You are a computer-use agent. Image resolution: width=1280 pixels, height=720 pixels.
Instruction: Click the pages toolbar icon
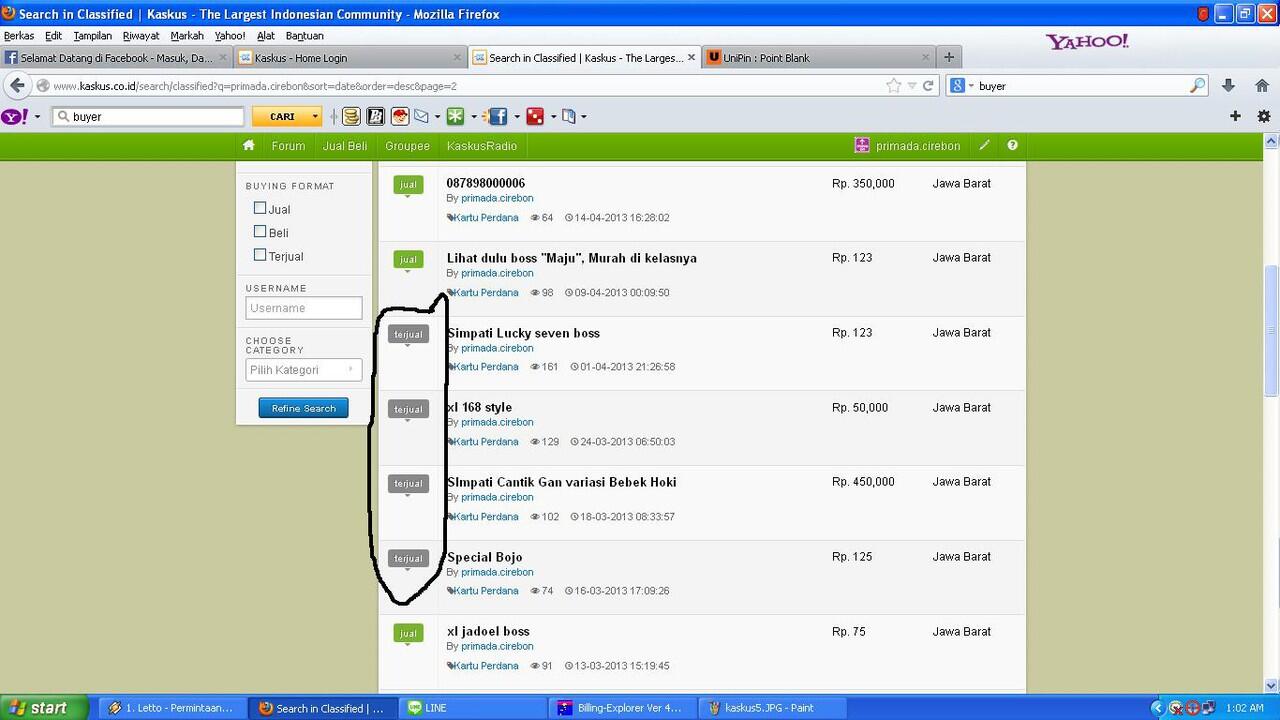point(568,117)
